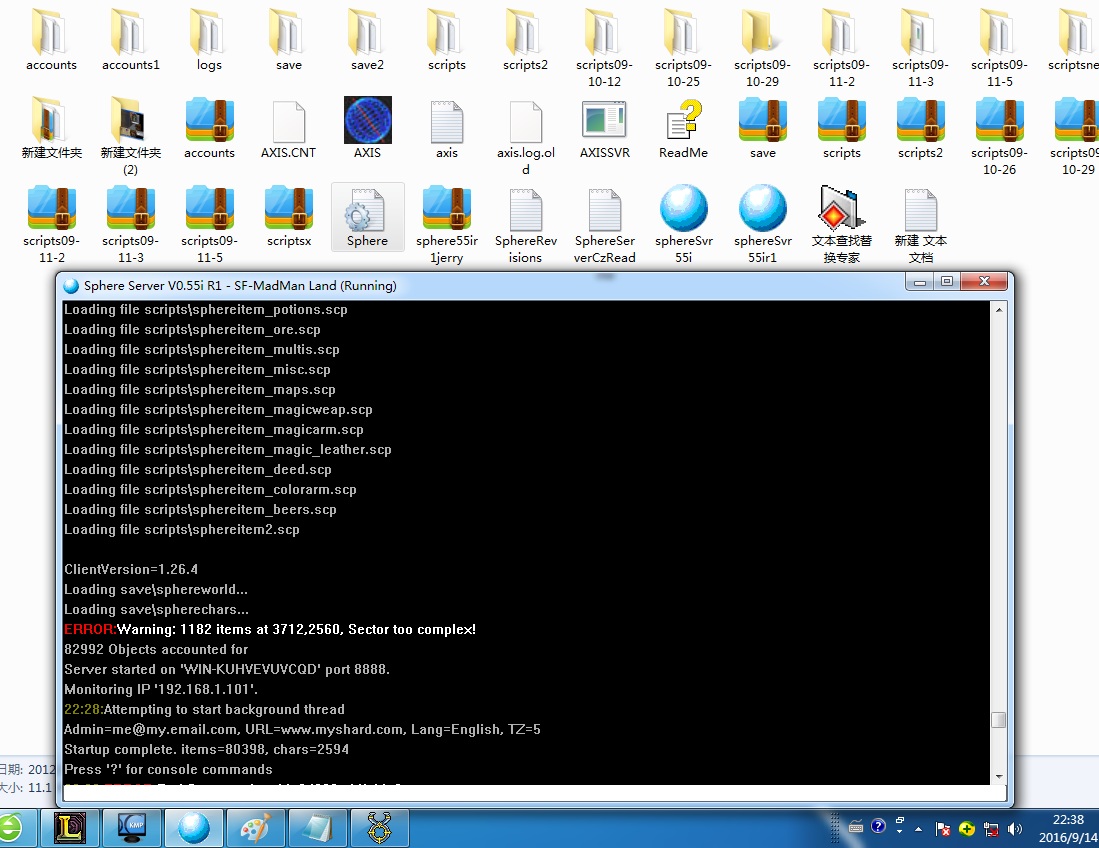Launch sphereSvr55ir1 executable
The image size is (1099, 848).
tap(763, 224)
